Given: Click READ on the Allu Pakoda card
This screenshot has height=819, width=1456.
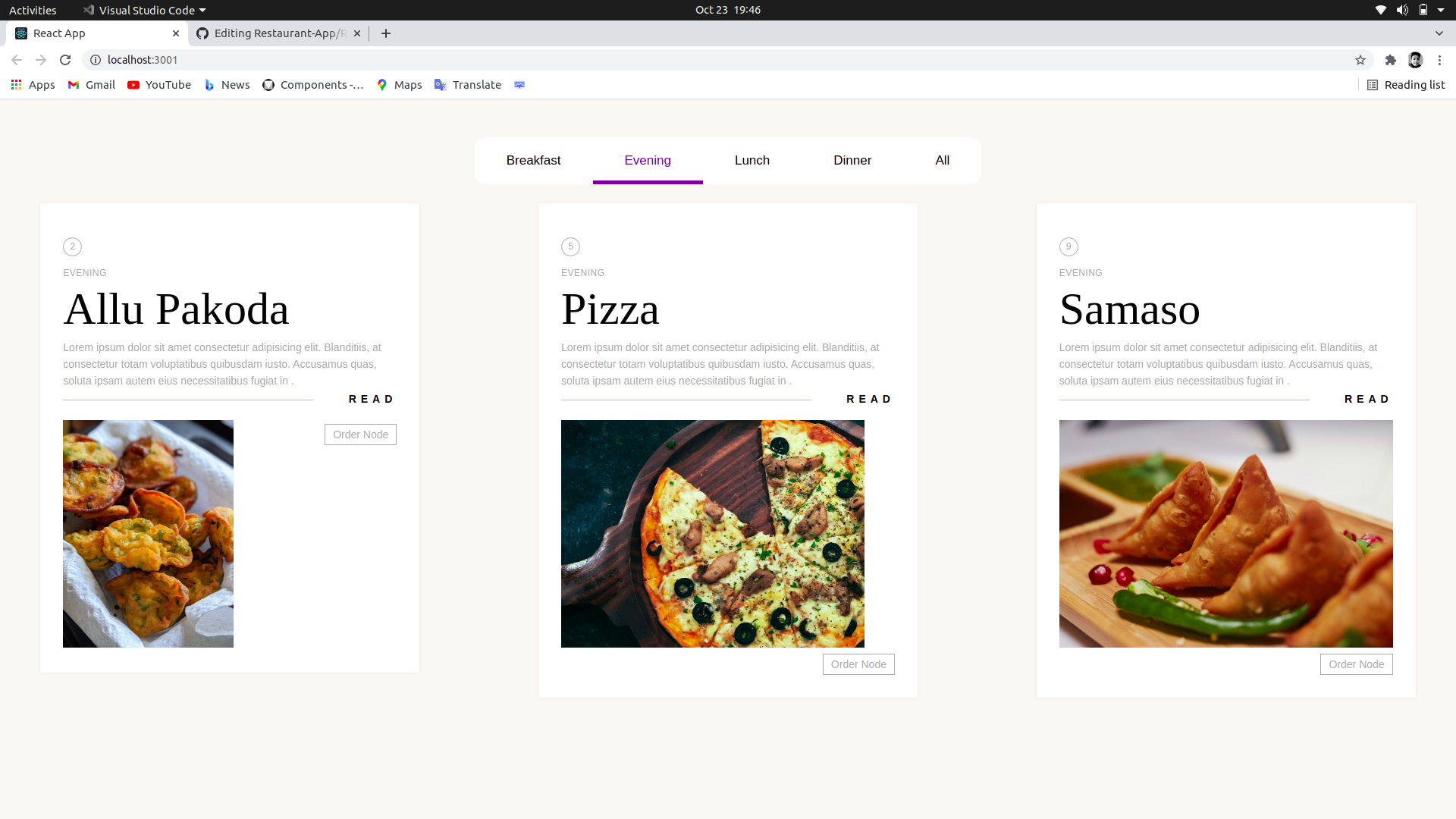Looking at the screenshot, I should (371, 398).
